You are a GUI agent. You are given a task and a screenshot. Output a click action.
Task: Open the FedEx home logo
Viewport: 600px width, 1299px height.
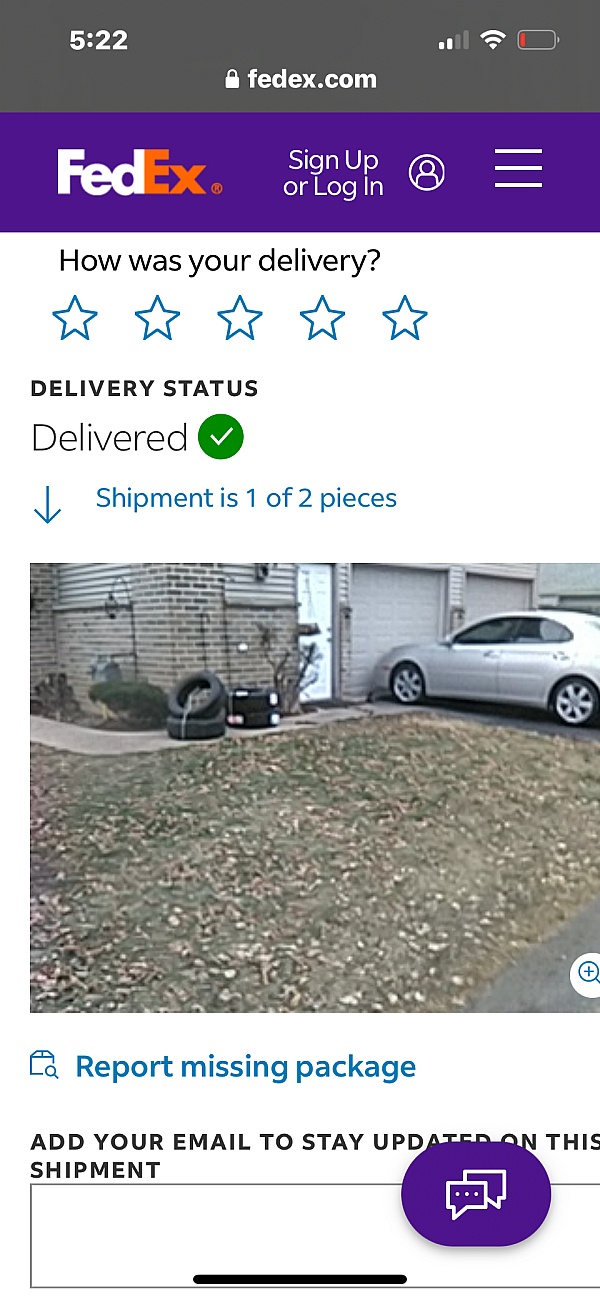(x=139, y=173)
